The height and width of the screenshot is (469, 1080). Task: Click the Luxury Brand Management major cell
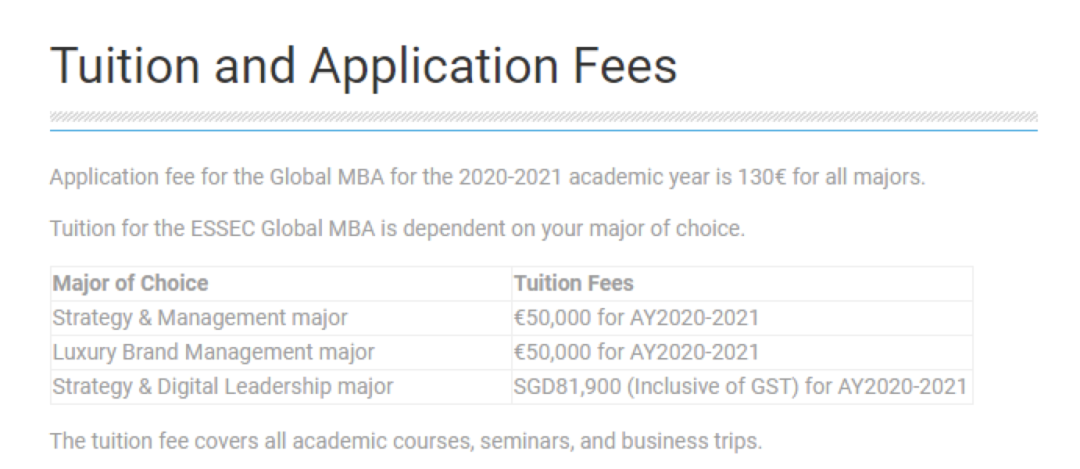(x=281, y=352)
